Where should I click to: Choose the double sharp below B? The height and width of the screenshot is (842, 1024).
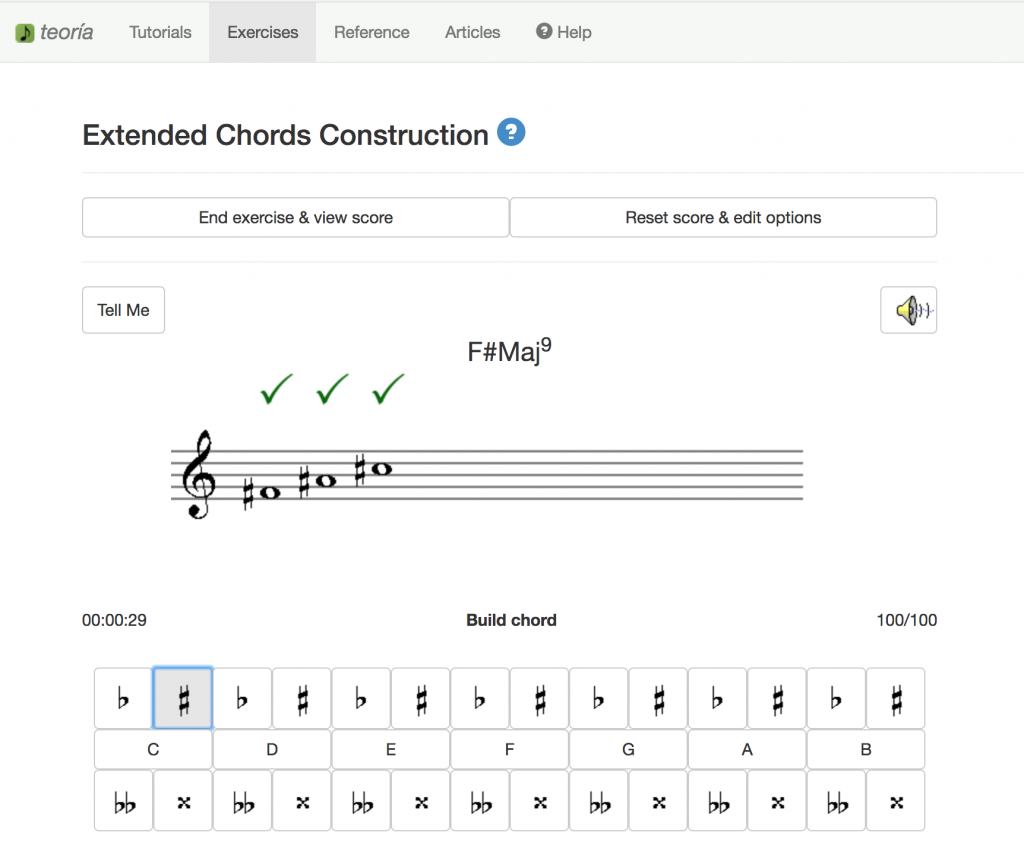(x=896, y=801)
